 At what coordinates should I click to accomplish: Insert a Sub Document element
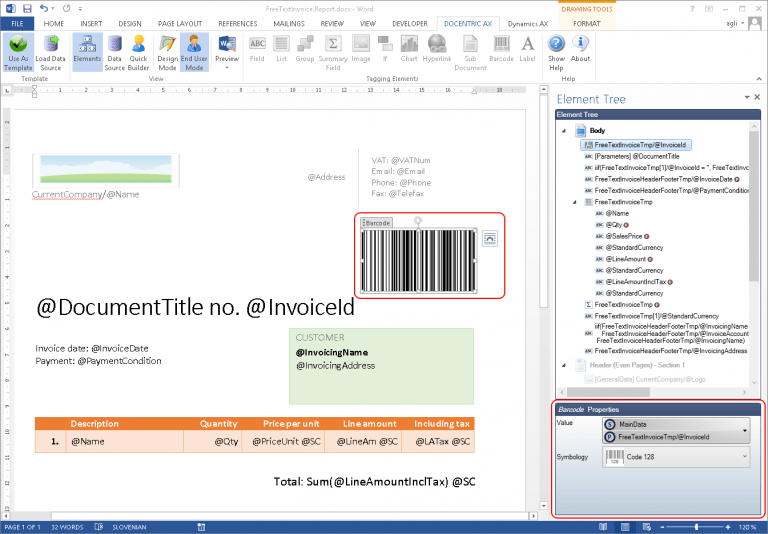470,53
